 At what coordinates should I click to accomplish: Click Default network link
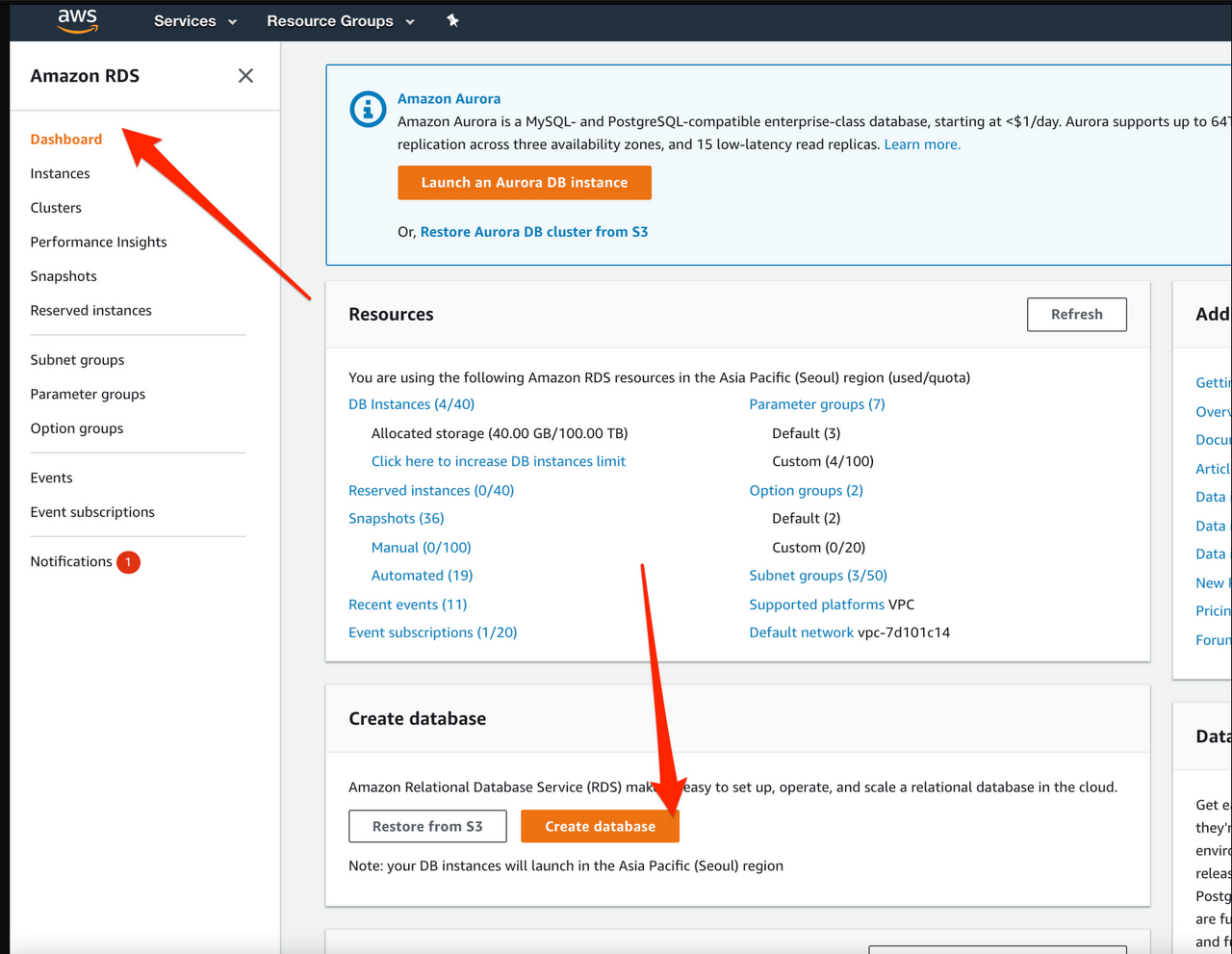(802, 632)
